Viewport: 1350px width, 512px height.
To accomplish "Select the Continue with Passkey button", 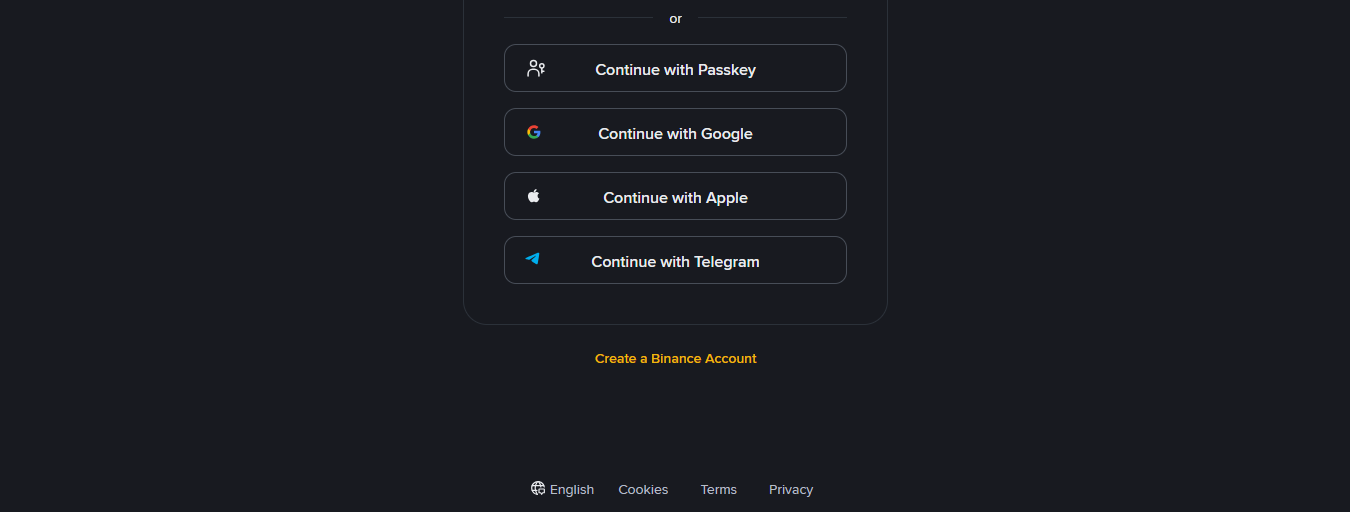I will 675,68.
